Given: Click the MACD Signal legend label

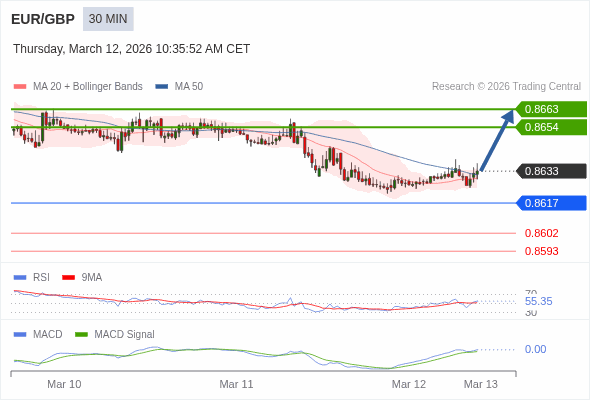Looking at the screenshot, I should [125, 335].
